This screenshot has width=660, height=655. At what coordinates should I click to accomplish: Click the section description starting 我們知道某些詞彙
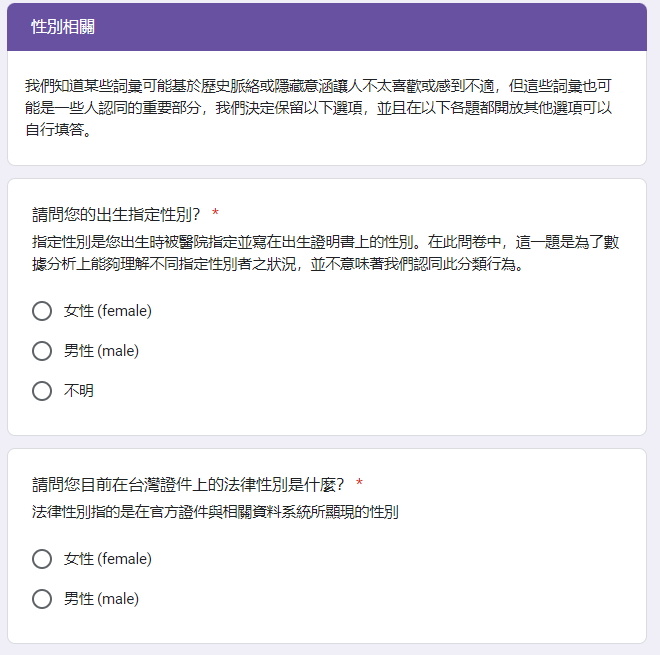318,108
